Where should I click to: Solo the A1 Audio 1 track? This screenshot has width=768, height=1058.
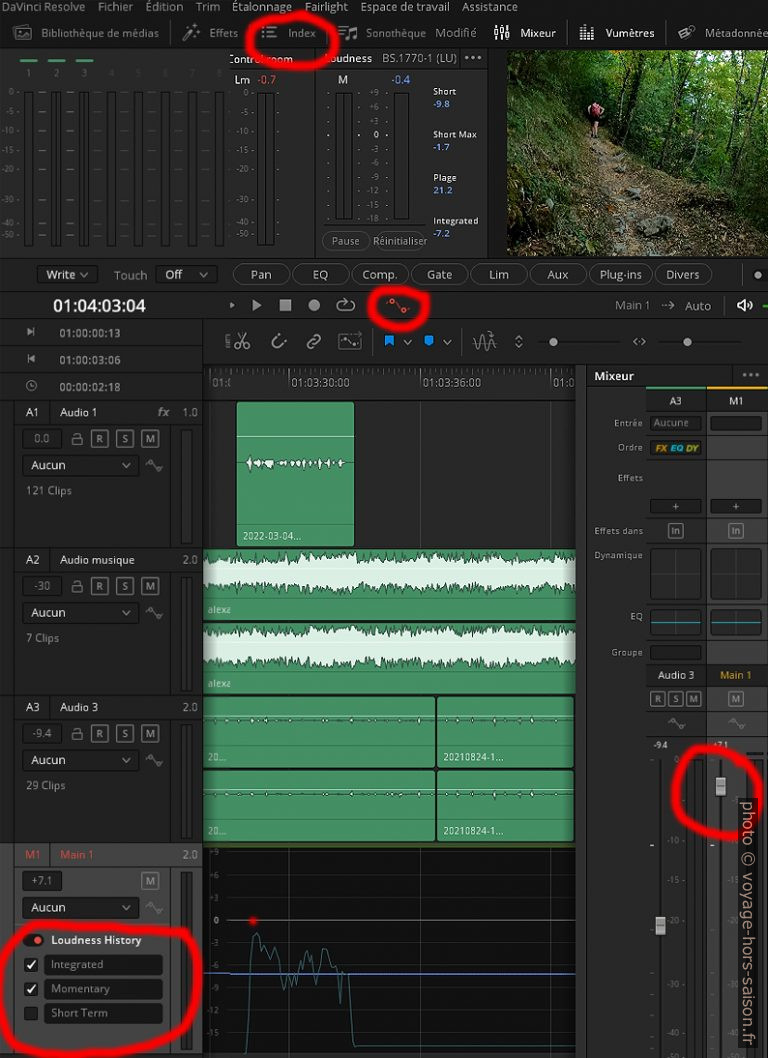(x=125, y=439)
